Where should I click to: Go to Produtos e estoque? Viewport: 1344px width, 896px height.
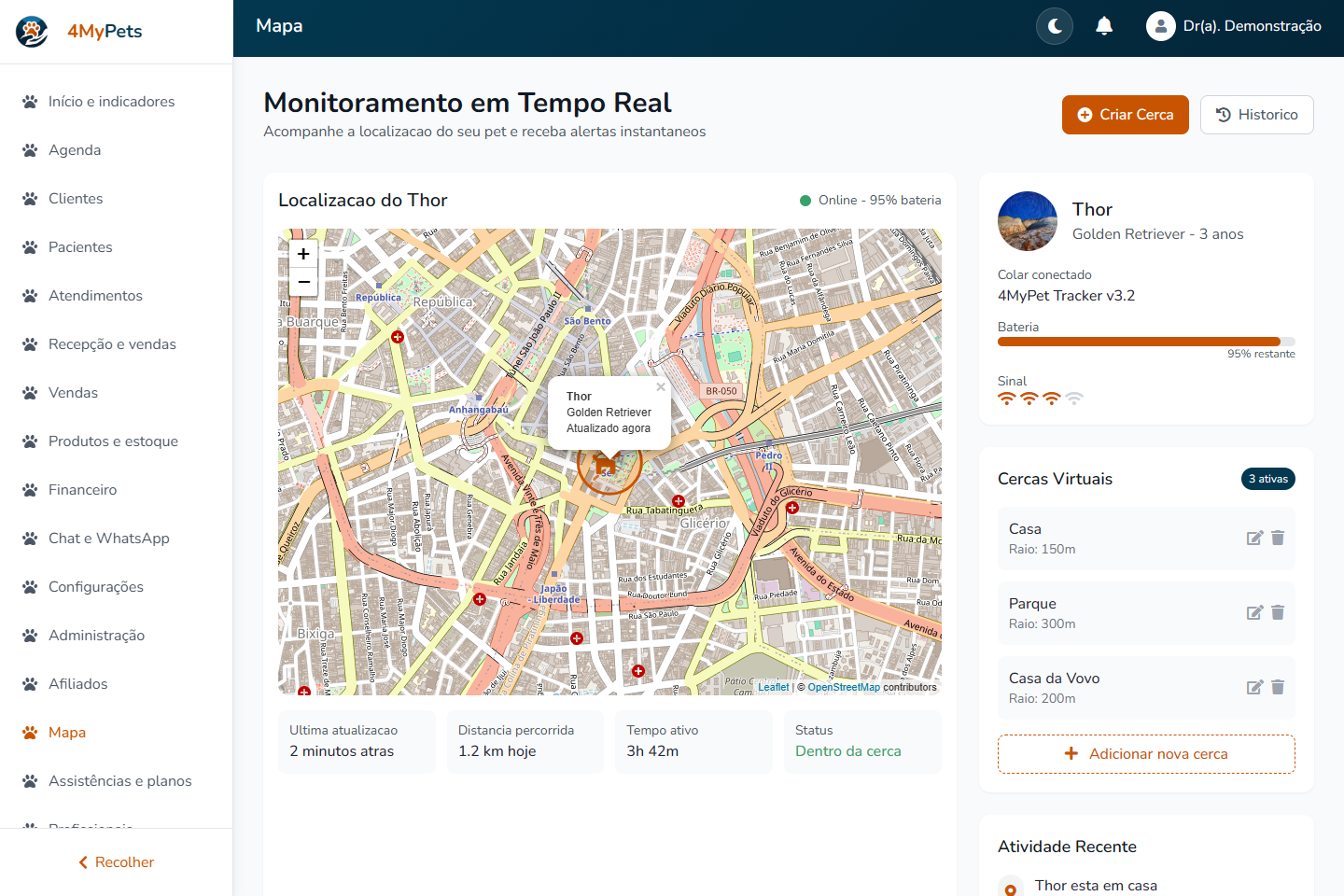pyautogui.click(x=116, y=441)
